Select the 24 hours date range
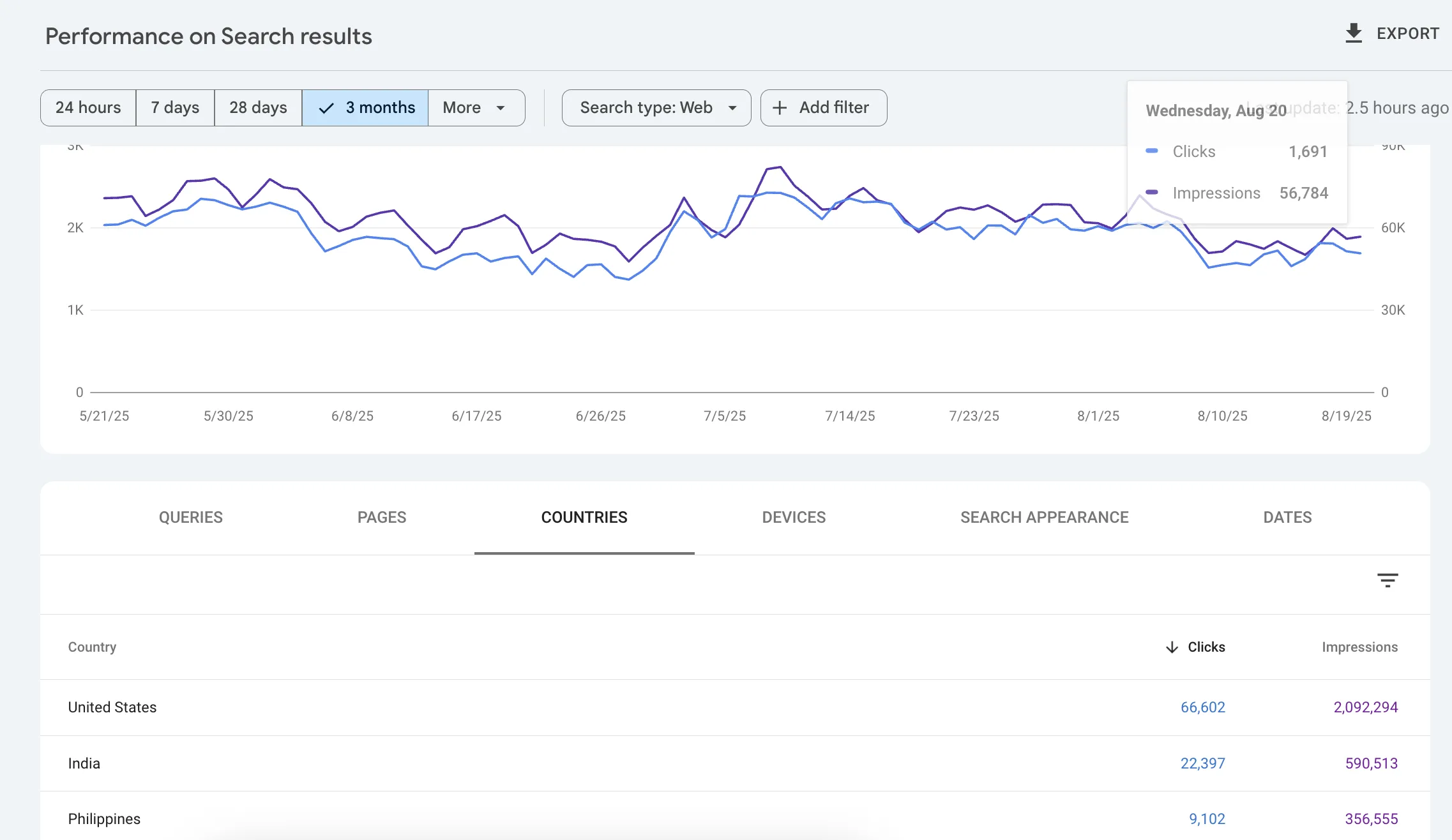The image size is (1452, 840). pos(88,108)
